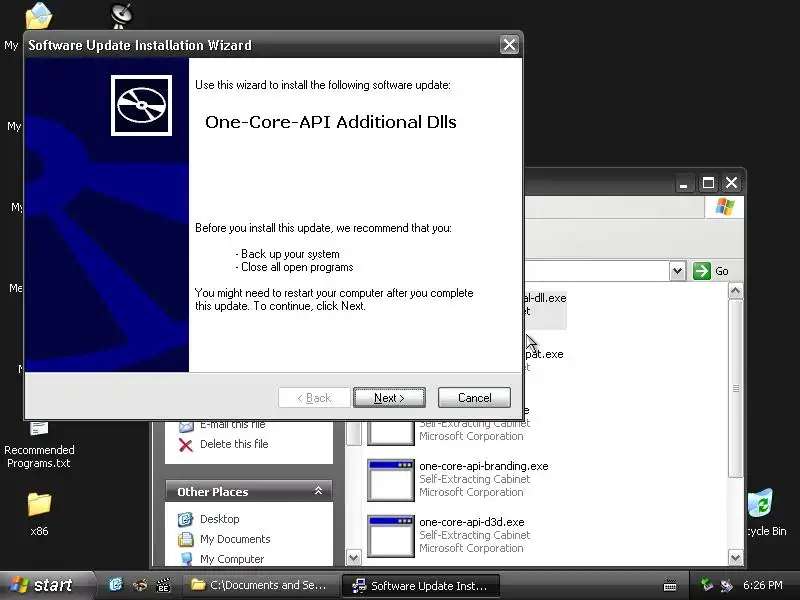Select Recommended Programs.txt on the desktop
The image size is (800, 600).
pos(39,445)
